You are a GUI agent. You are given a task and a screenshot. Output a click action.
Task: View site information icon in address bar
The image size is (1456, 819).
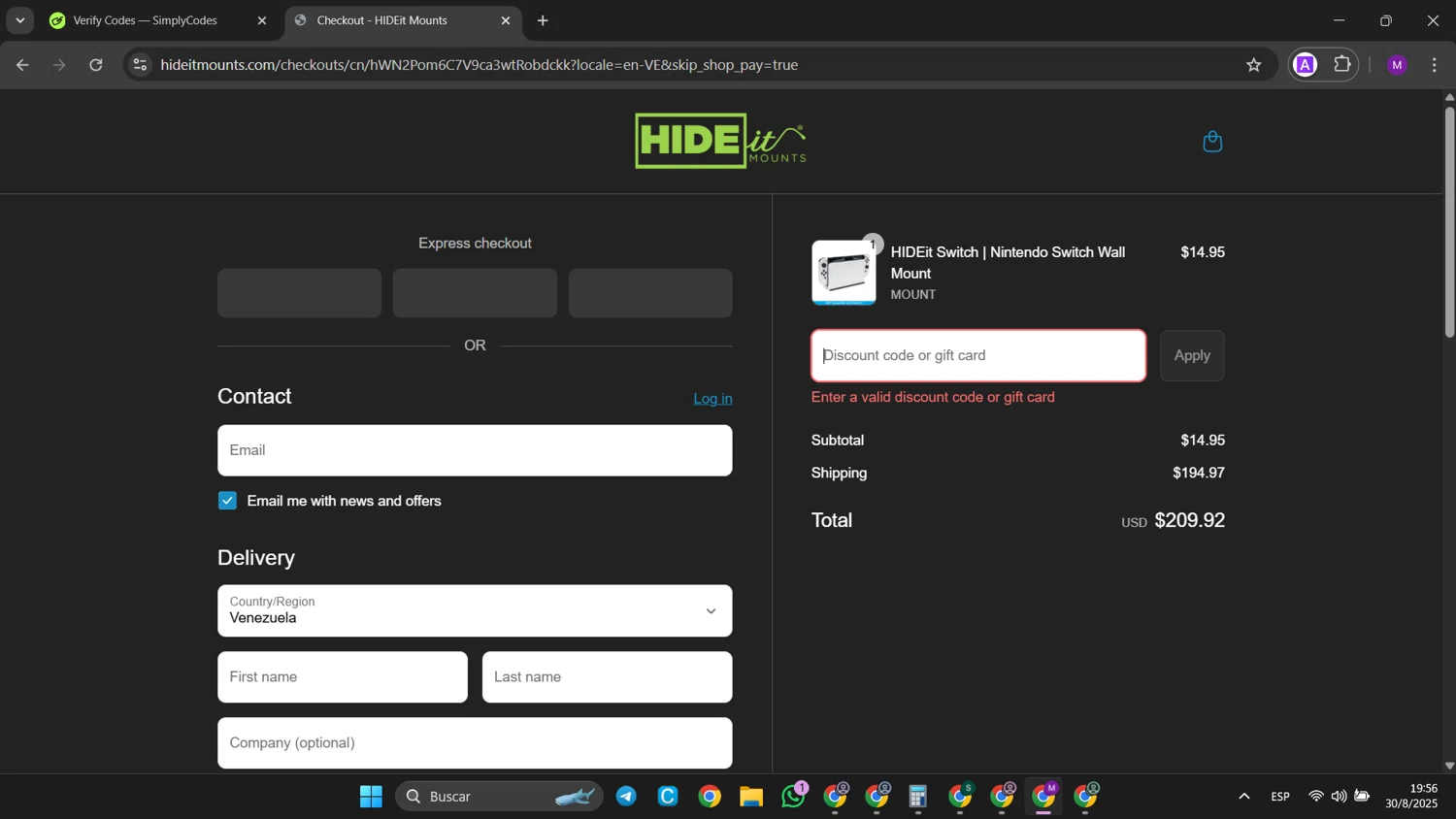click(140, 65)
